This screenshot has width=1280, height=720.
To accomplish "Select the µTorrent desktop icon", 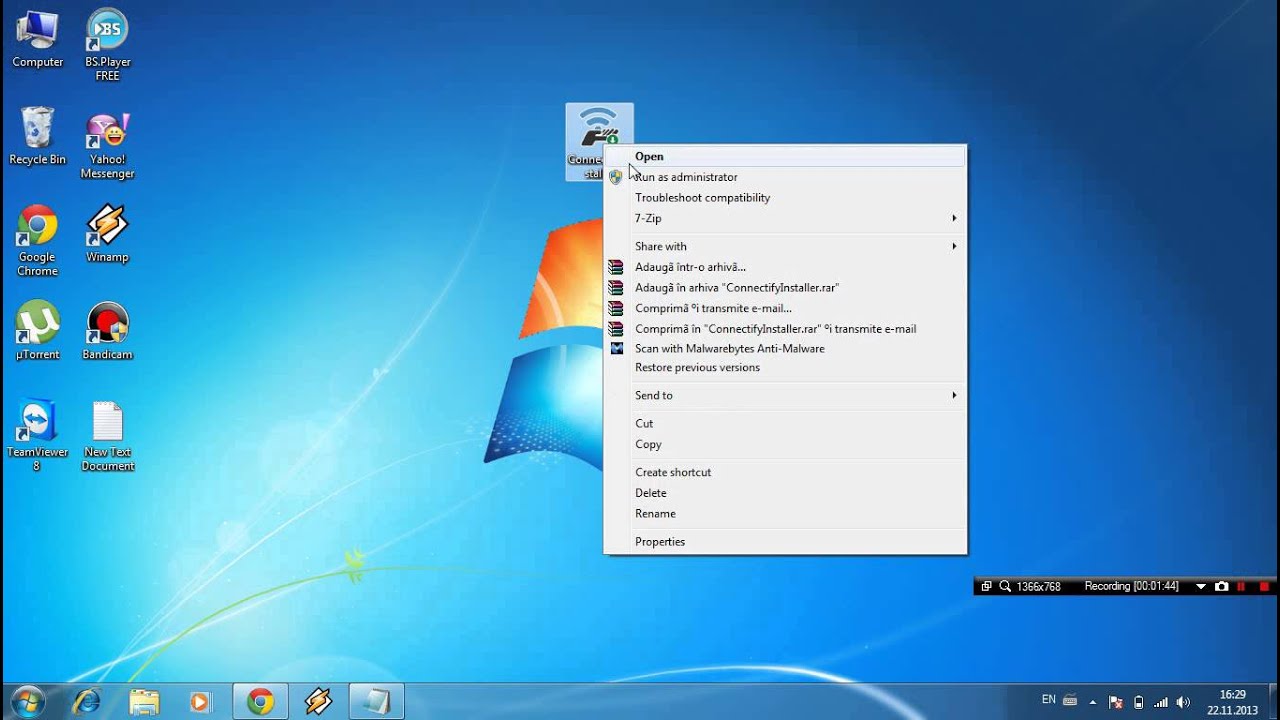I will click(x=37, y=331).
